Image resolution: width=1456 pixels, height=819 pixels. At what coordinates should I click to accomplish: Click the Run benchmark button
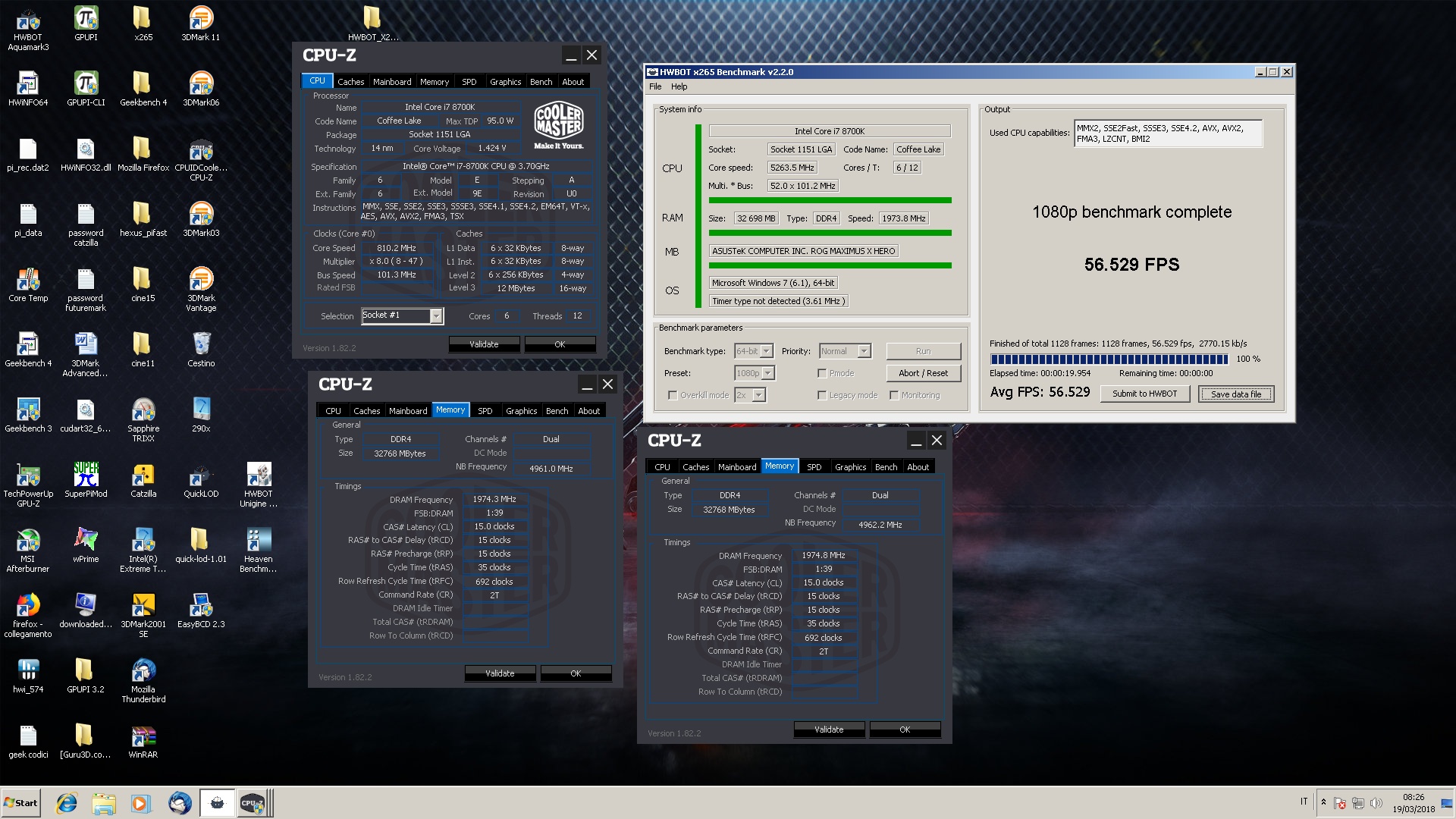coord(923,351)
